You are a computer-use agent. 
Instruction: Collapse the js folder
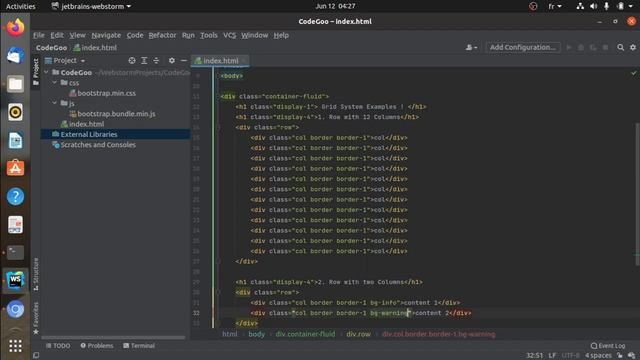point(54,103)
